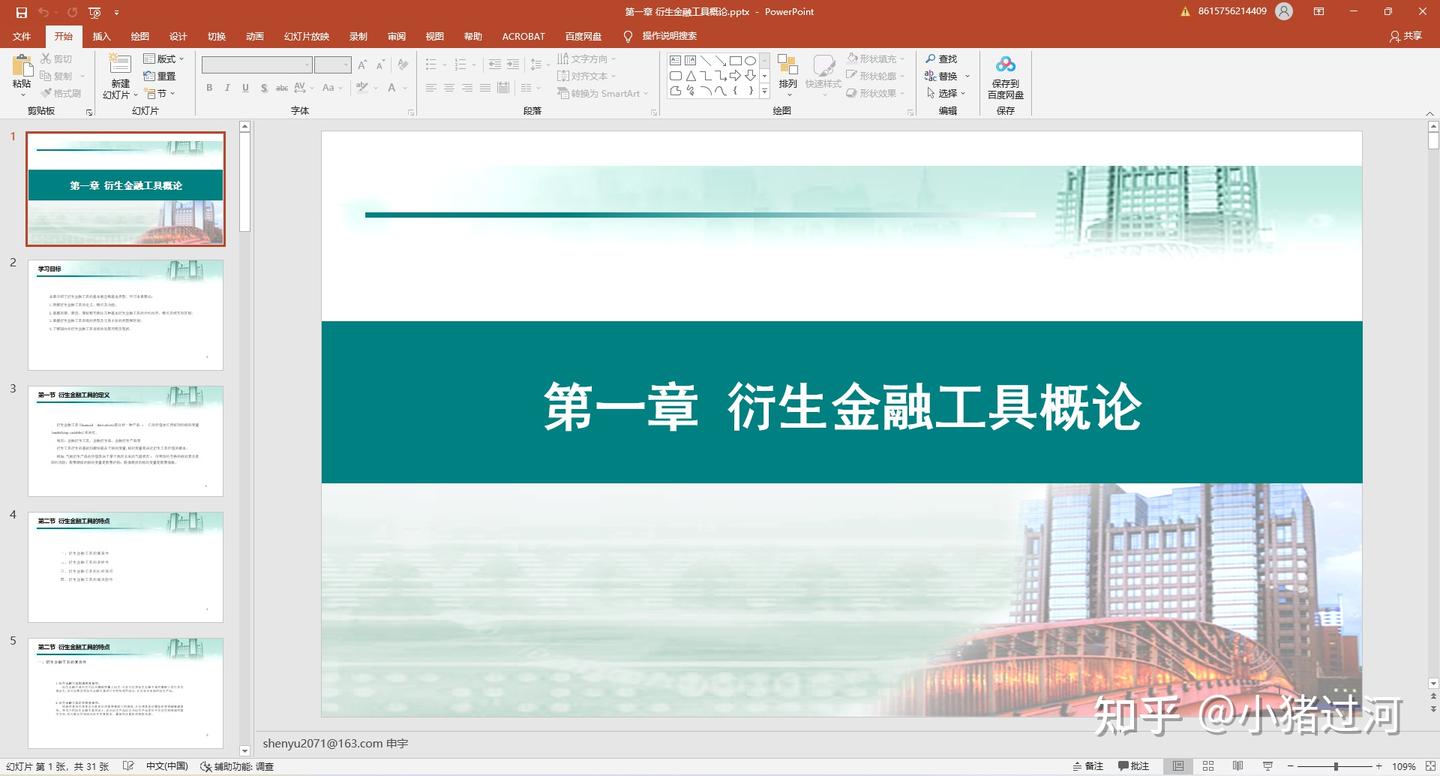
Task: Toggle underline formatting
Action: [245, 88]
